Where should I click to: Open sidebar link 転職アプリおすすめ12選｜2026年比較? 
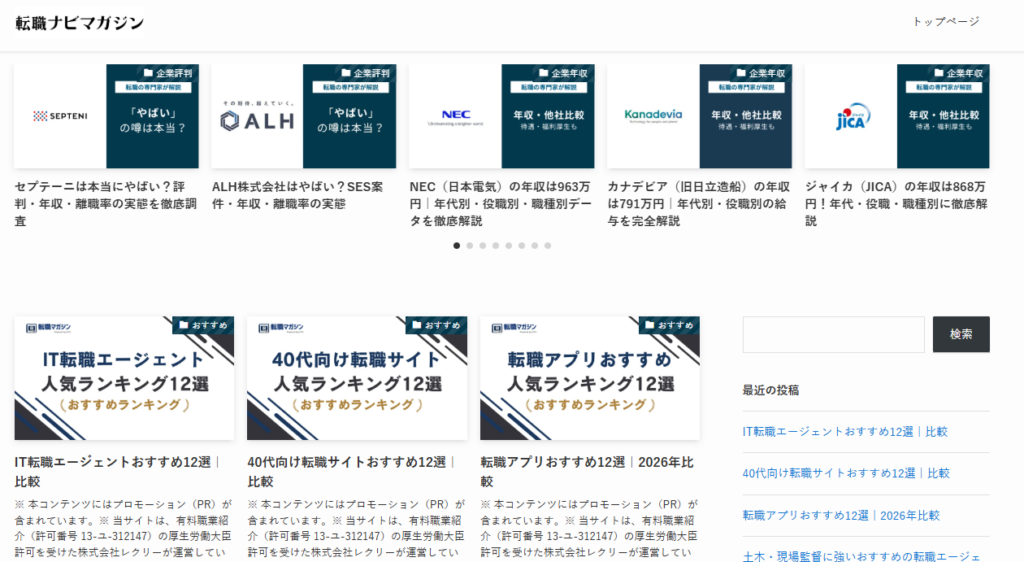(841, 516)
